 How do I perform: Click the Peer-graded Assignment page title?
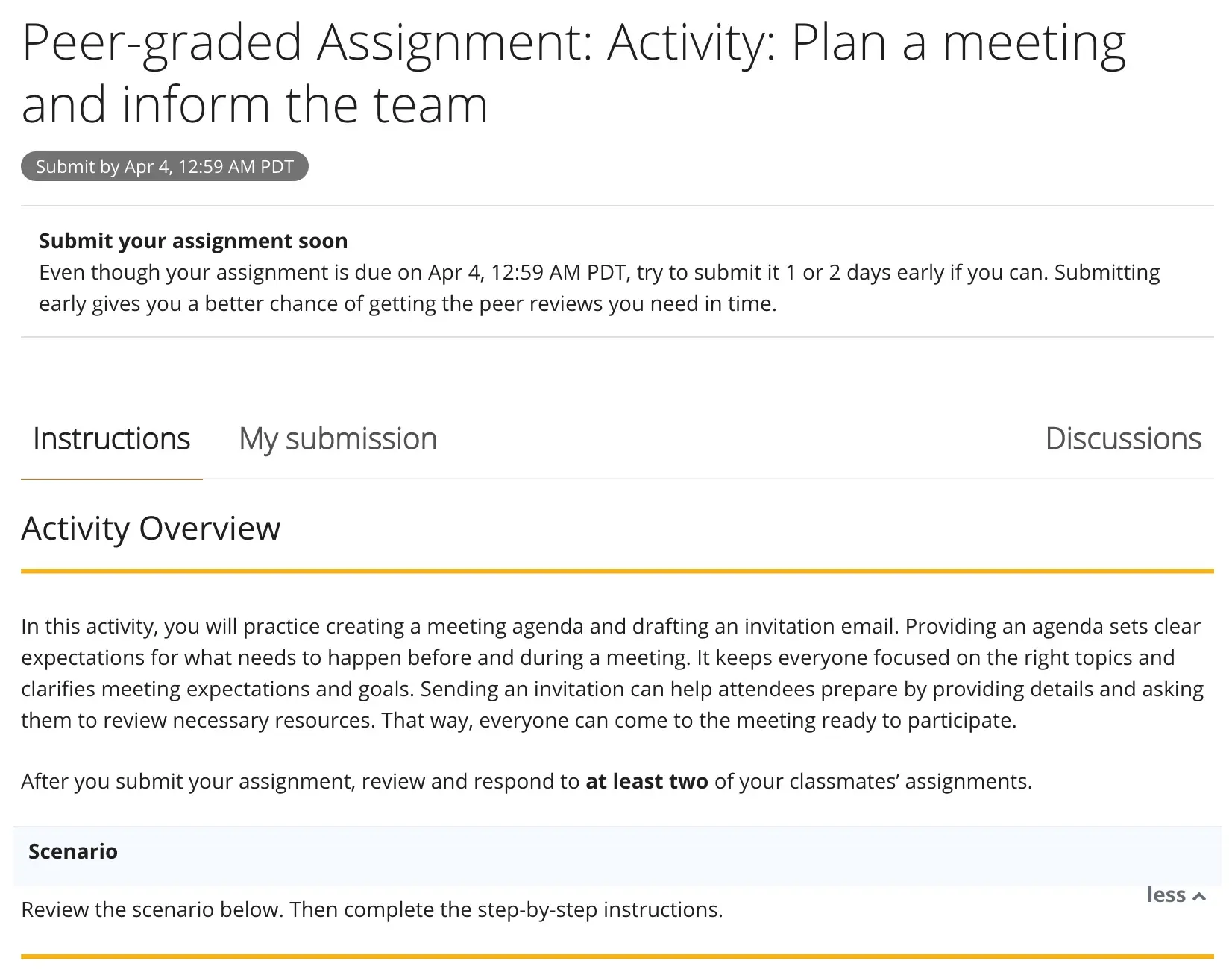[x=573, y=73]
